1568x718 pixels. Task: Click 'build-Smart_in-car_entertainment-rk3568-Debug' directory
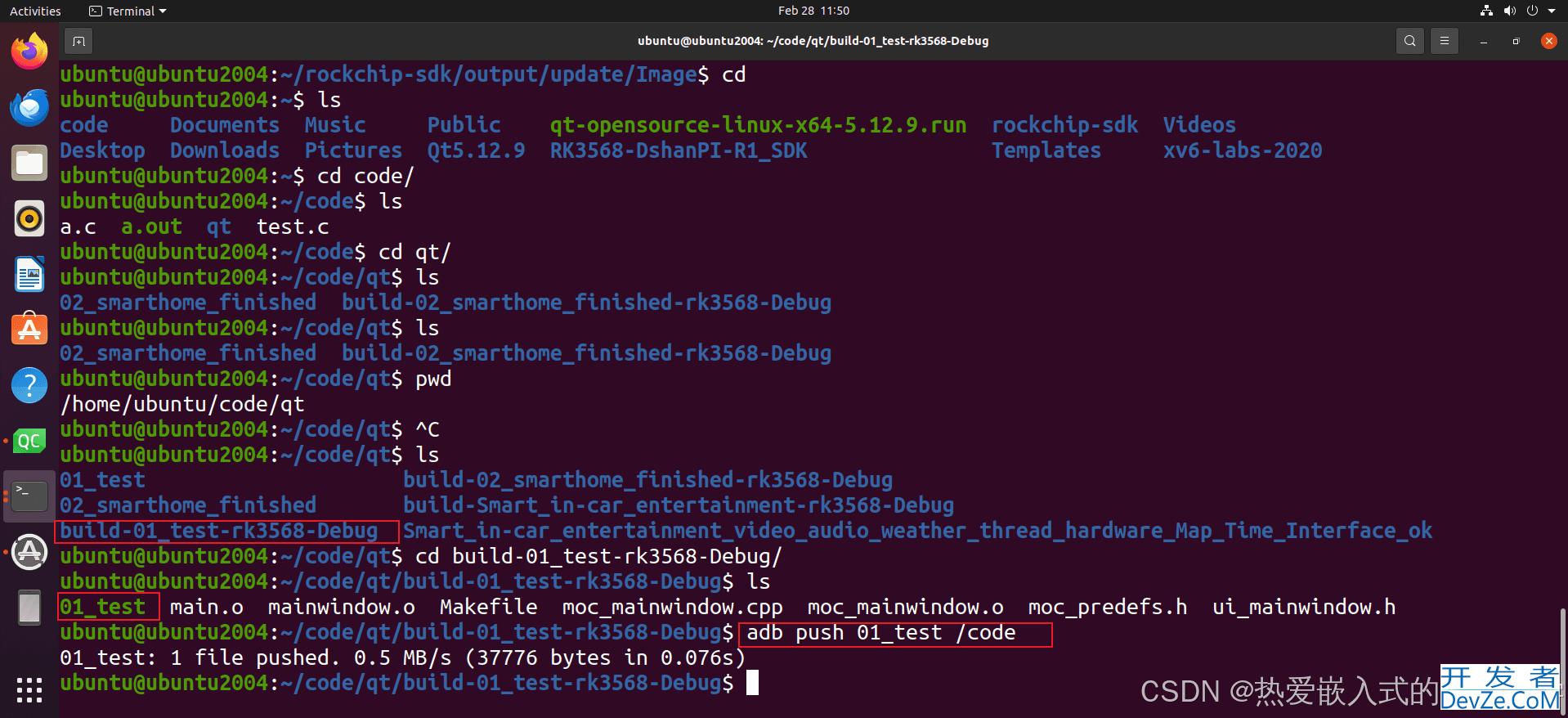(x=679, y=505)
